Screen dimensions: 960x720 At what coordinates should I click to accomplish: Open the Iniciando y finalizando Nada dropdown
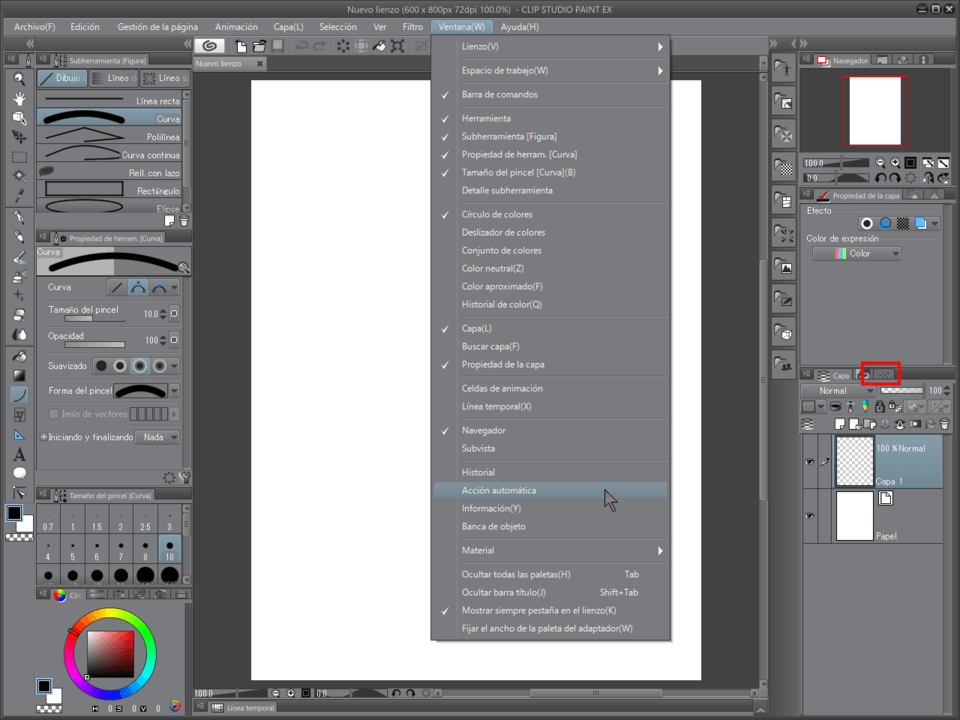point(158,437)
